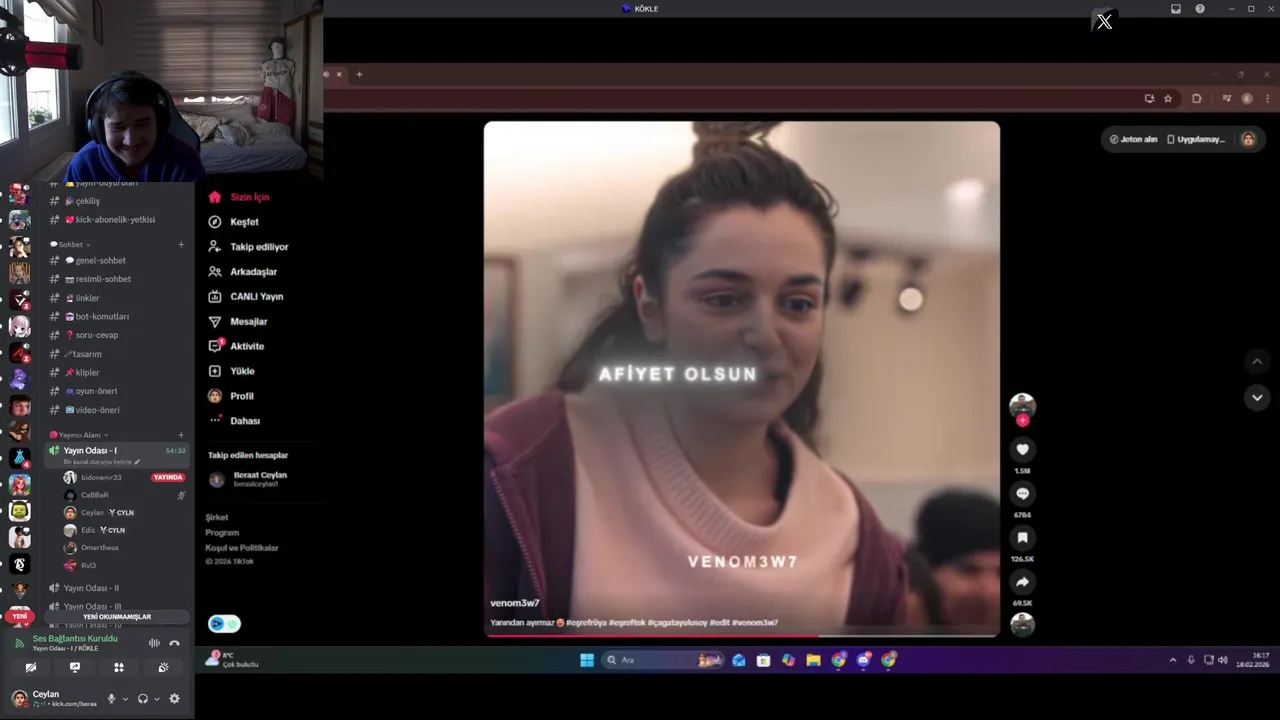The height and width of the screenshot is (720, 1280).
Task: Collapse the Yayıncı Alanı category
Action: pyautogui.click(x=79, y=435)
